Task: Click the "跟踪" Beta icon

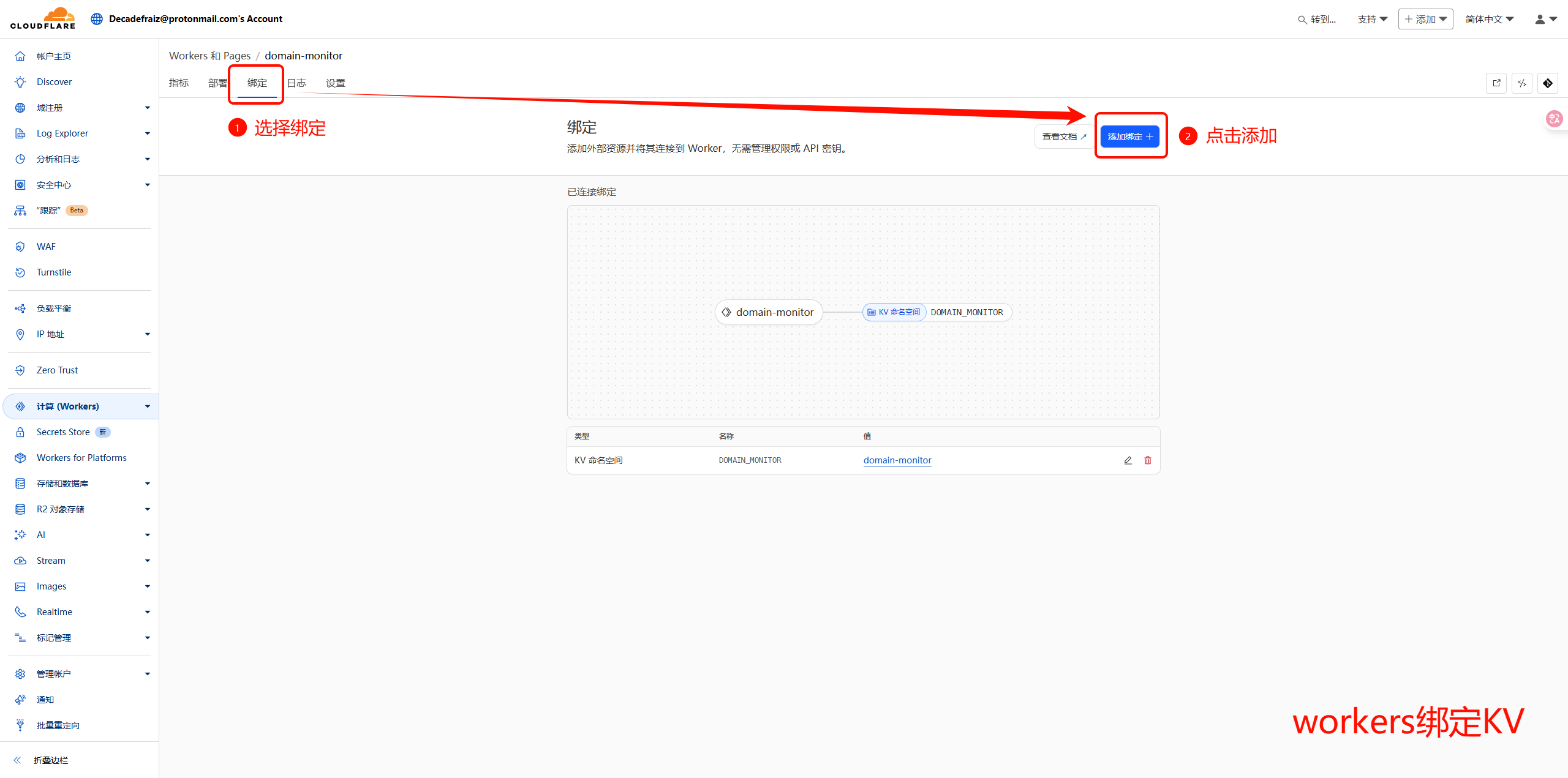Action: click(20, 211)
